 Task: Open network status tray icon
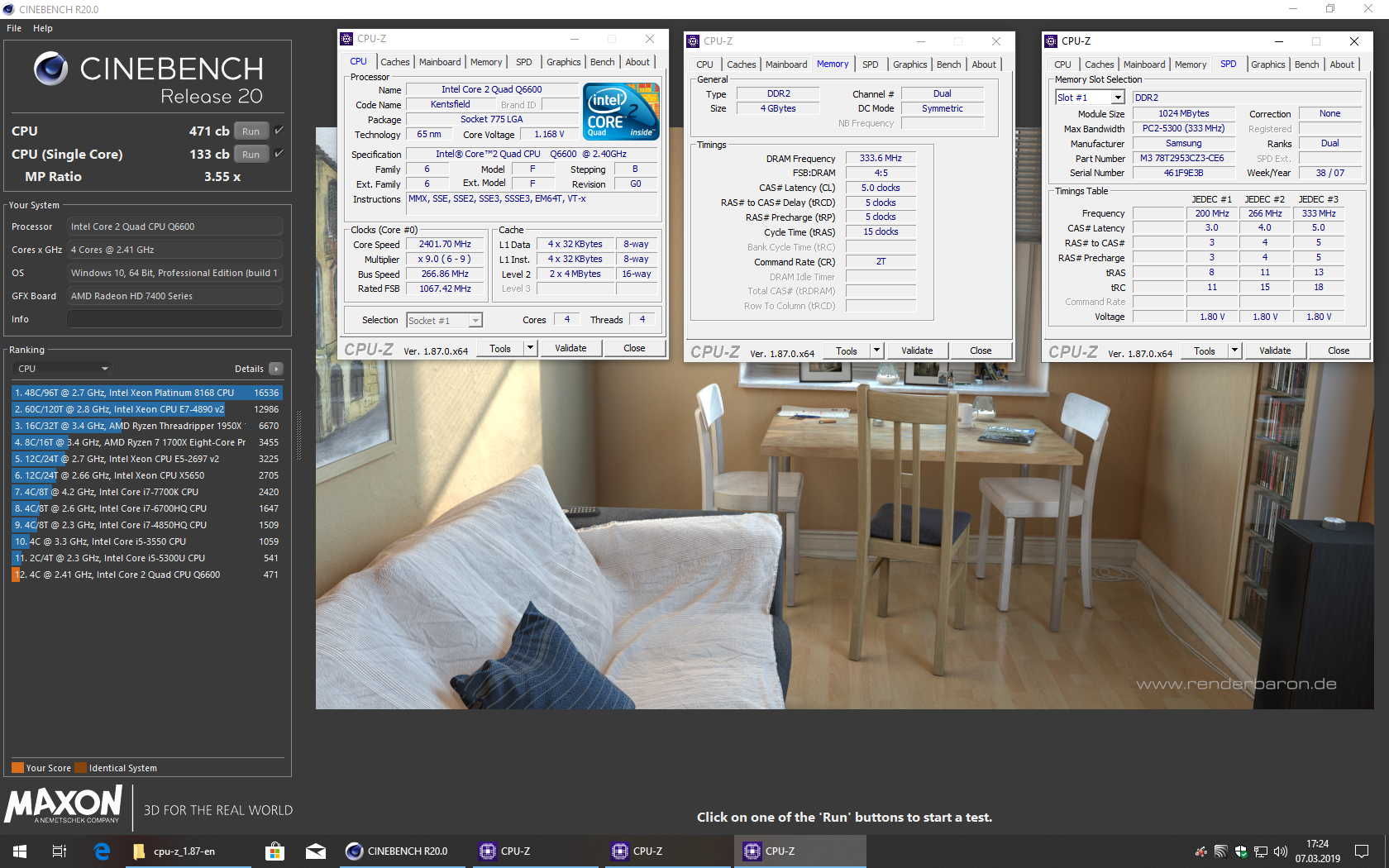1261,851
